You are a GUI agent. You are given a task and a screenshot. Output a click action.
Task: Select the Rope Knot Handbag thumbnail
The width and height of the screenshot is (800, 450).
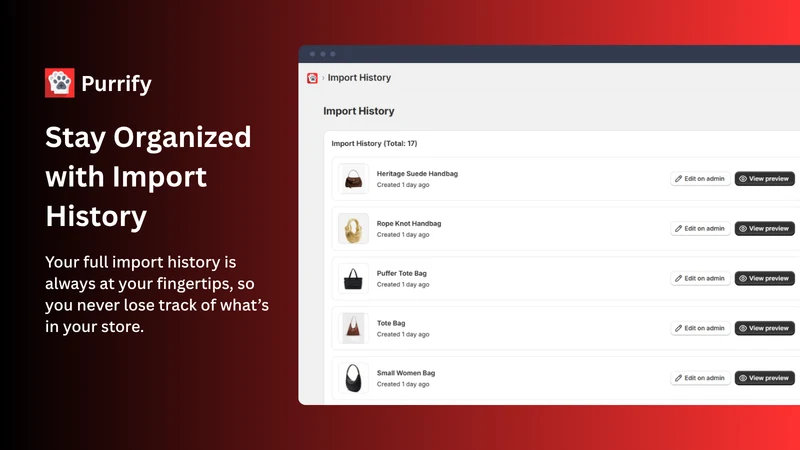(353, 229)
